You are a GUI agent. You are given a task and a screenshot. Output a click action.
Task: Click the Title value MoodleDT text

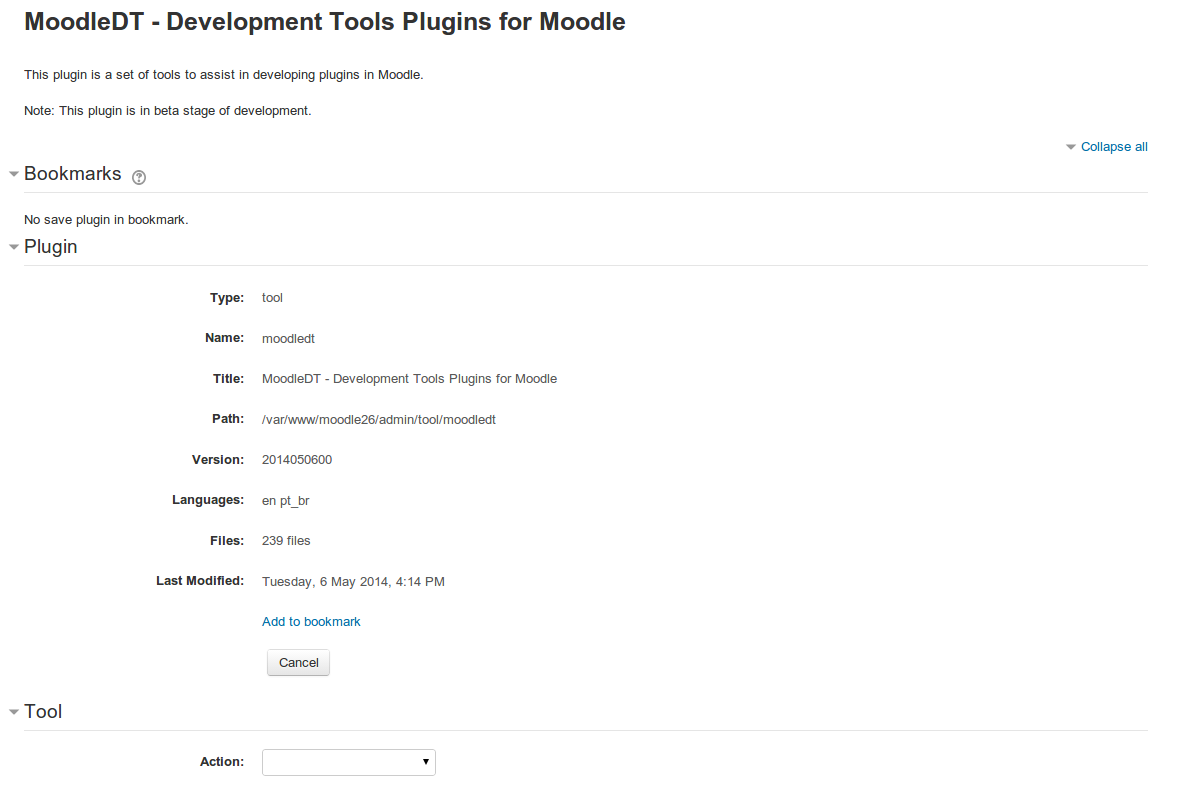tap(409, 379)
